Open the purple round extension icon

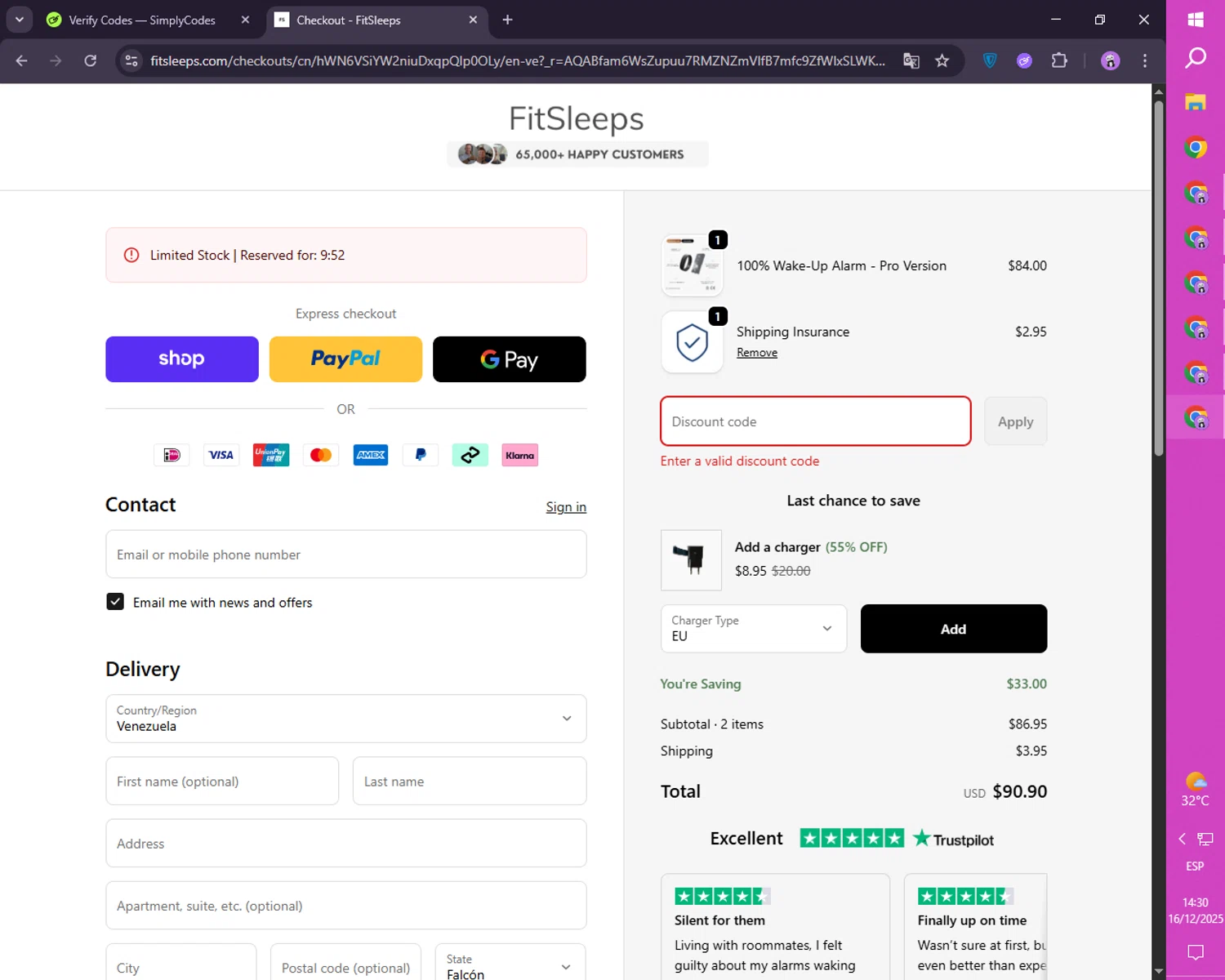tap(1024, 60)
